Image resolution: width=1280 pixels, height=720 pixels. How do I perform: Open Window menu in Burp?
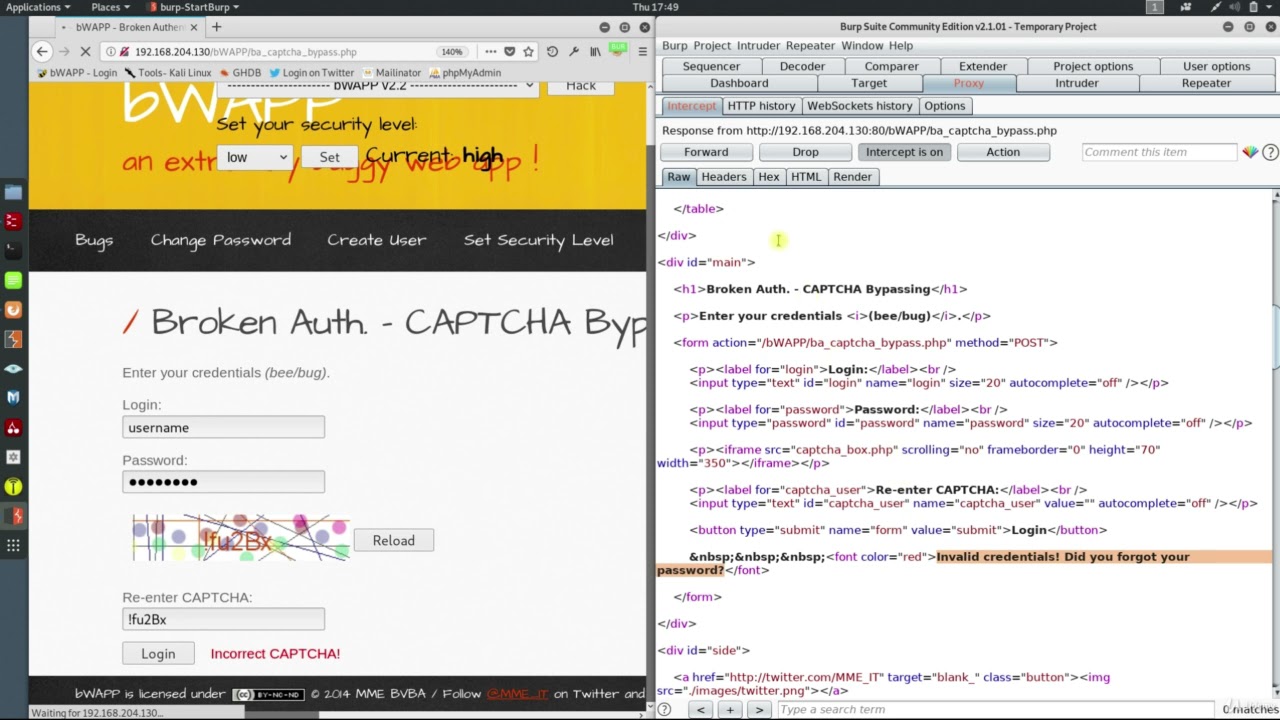[x=862, y=46]
